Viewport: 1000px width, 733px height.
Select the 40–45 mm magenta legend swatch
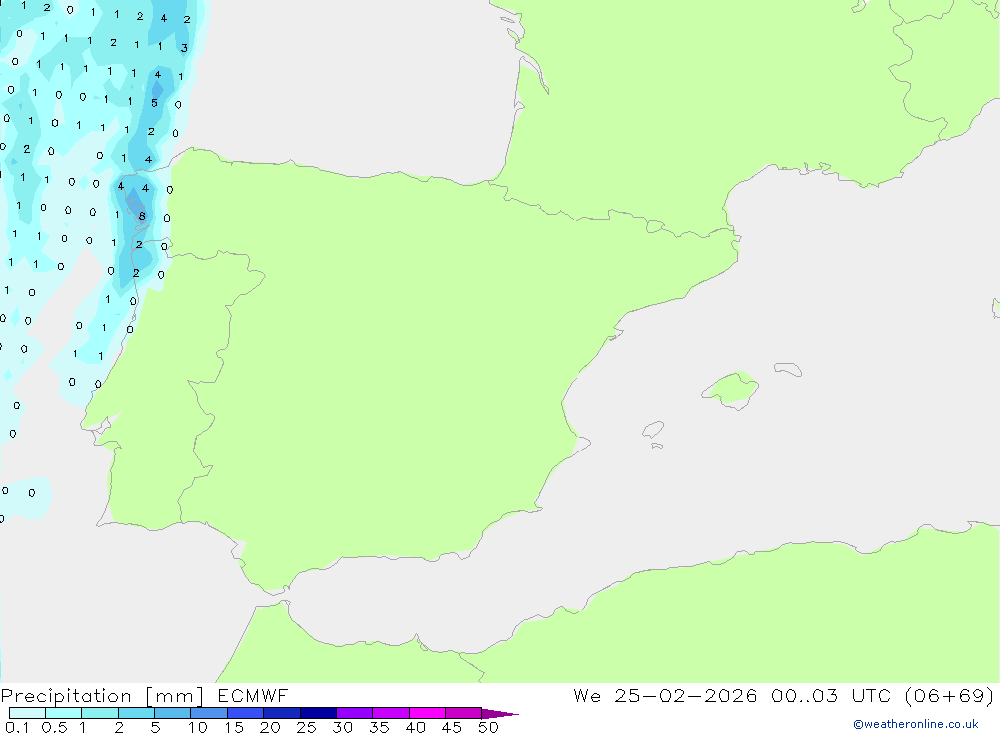pos(427,713)
